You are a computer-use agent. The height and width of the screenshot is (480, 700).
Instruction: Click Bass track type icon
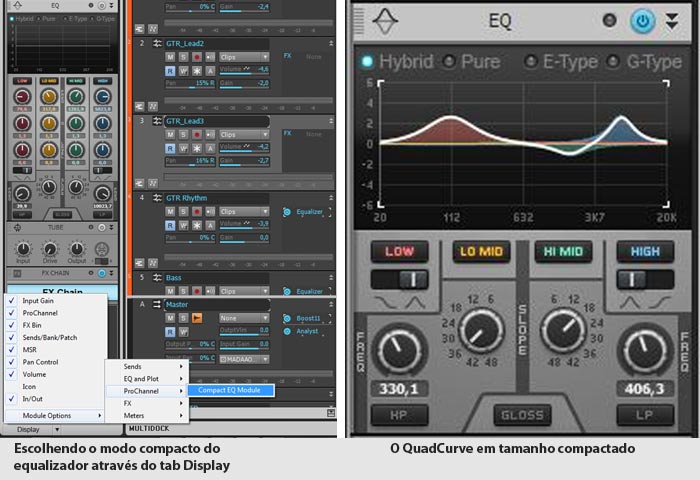[157, 277]
